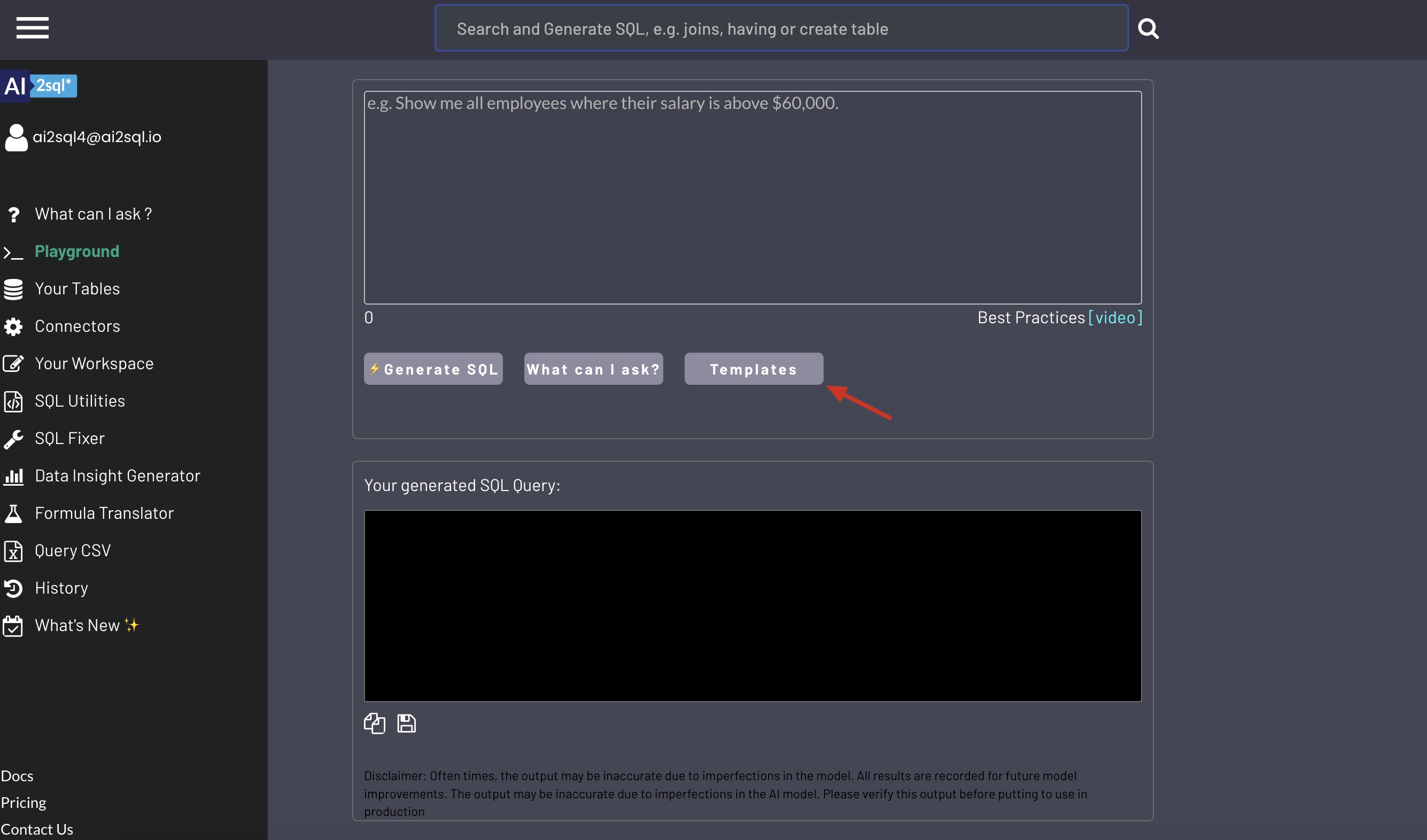Save query using the floppy disk icon

[406, 724]
